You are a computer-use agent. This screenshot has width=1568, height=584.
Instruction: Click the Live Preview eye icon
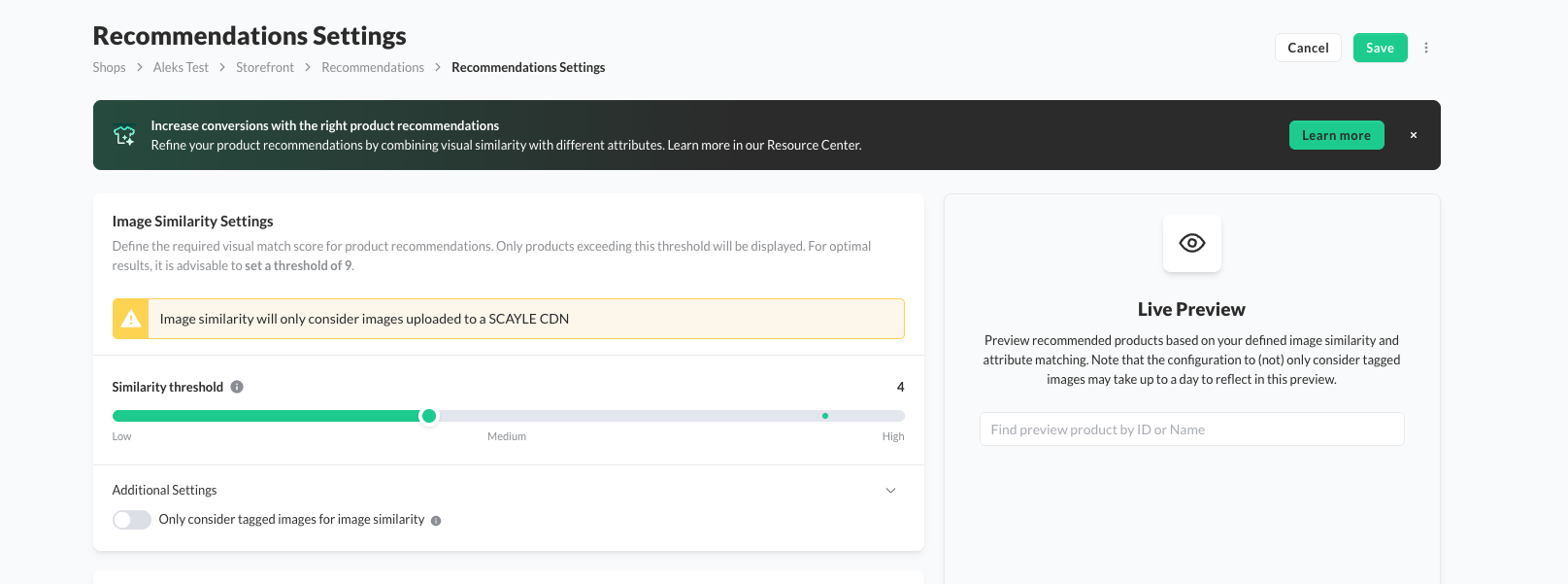[x=1191, y=243]
